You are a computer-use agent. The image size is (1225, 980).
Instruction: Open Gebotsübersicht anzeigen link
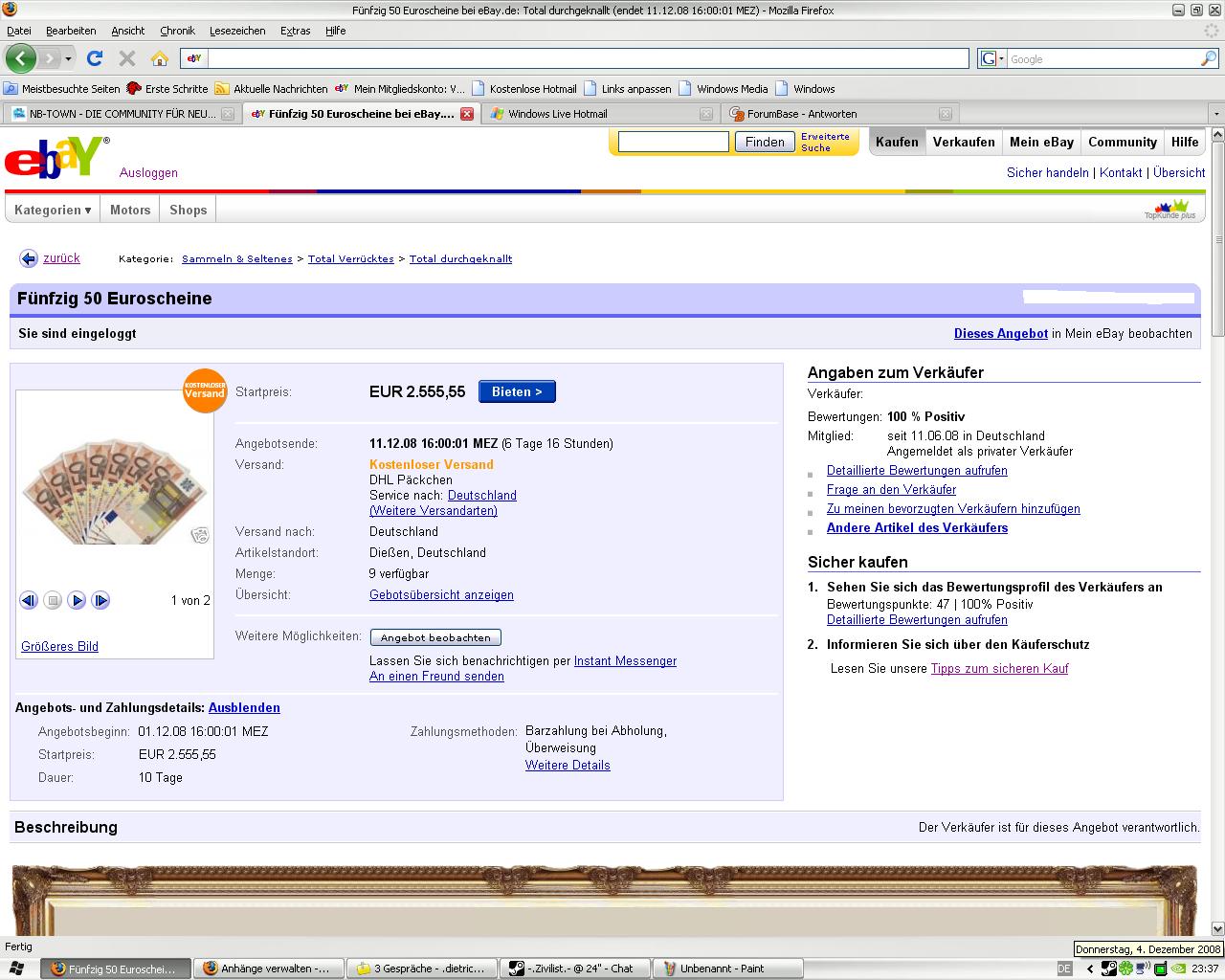point(441,594)
